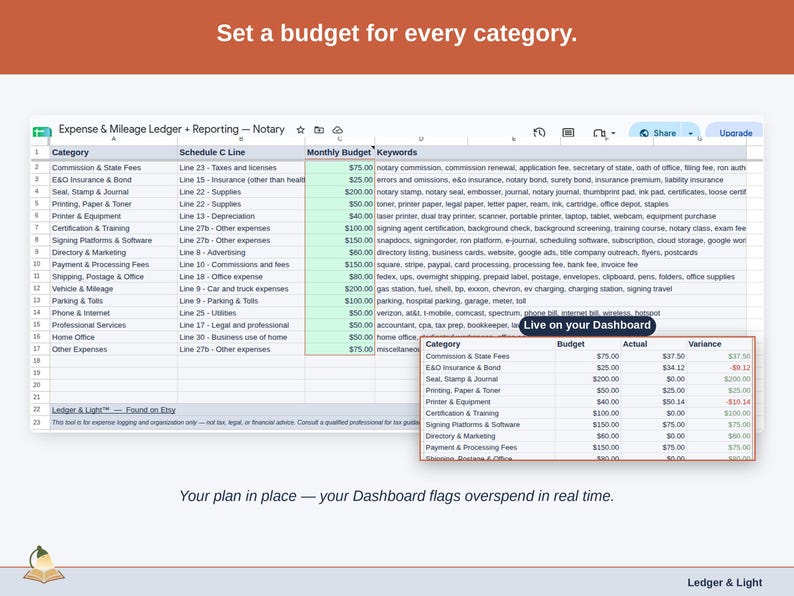Viewport: 794px width, 596px height.
Task: Click the -$9.12 variance value
Action: [740, 368]
